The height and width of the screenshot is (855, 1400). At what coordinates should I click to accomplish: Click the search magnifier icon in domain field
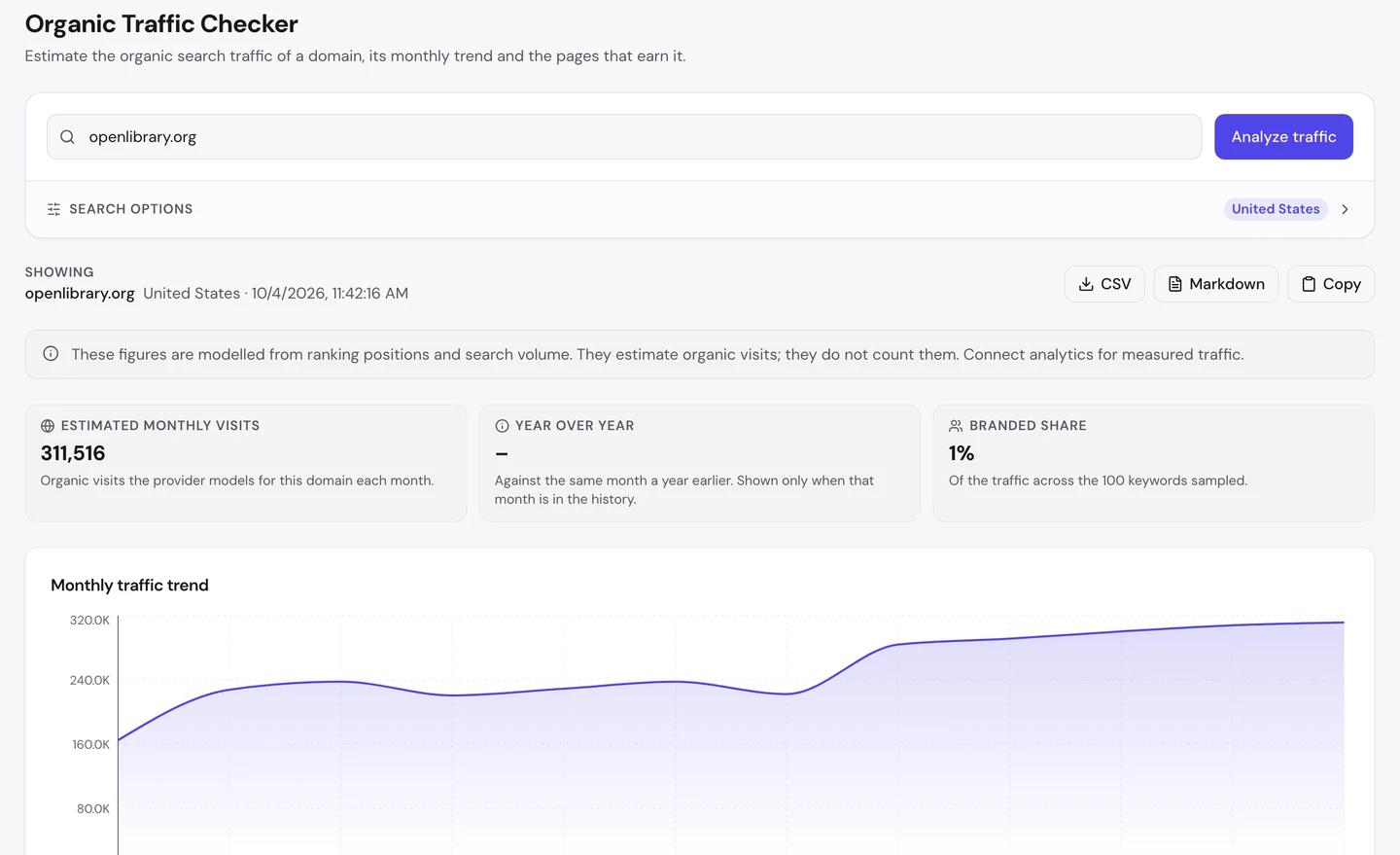coord(67,137)
